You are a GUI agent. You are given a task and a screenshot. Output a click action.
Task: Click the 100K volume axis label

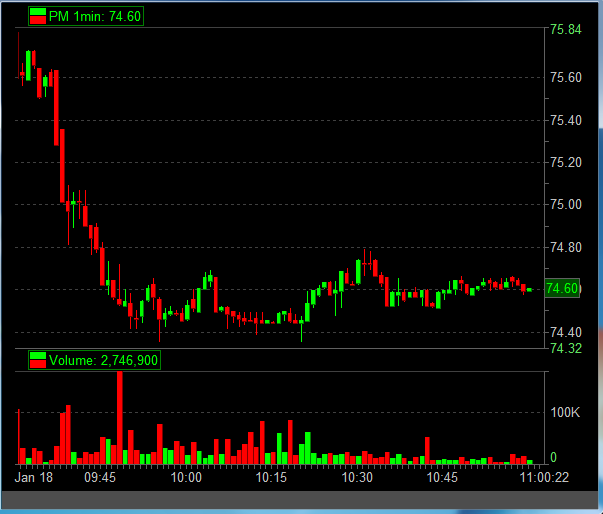[565, 413]
